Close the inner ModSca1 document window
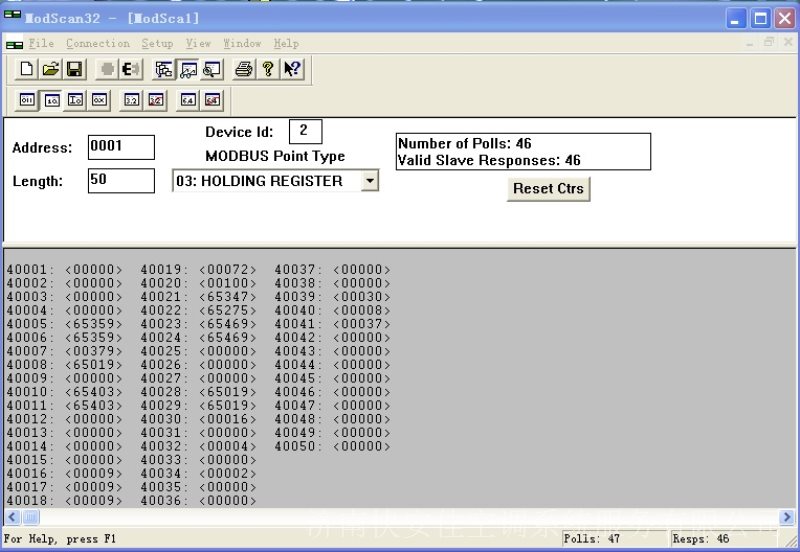 tap(788, 42)
